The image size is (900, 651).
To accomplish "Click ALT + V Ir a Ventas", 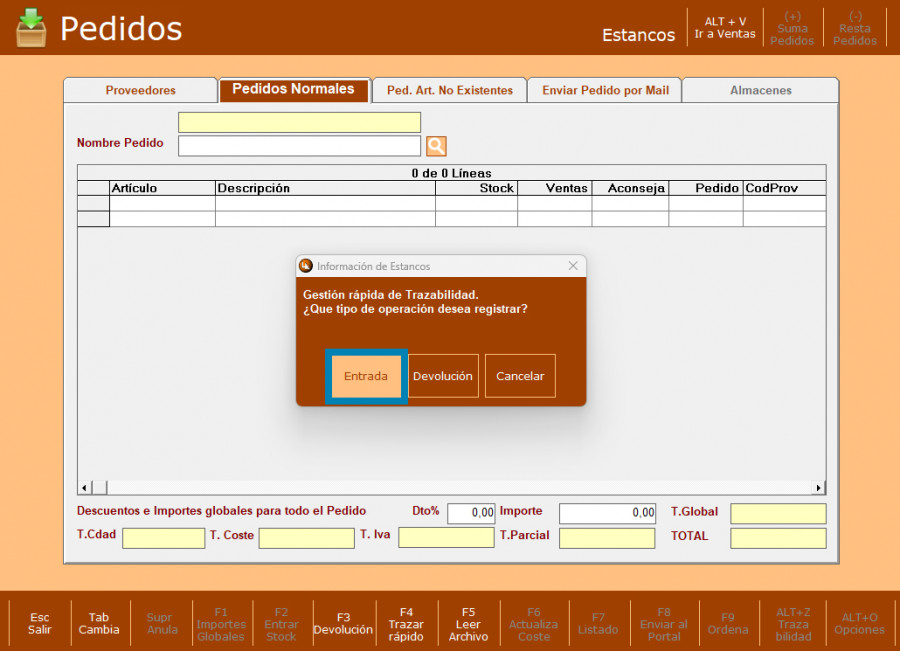I will (x=725, y=28).
